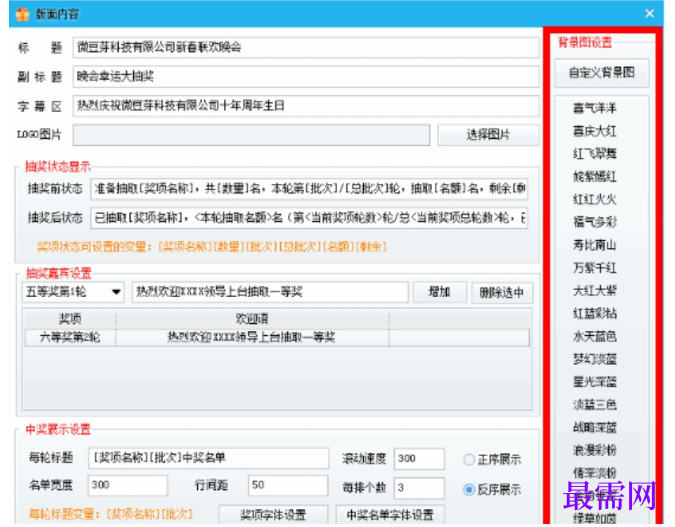Select the 反序展示 radio button

469,490
